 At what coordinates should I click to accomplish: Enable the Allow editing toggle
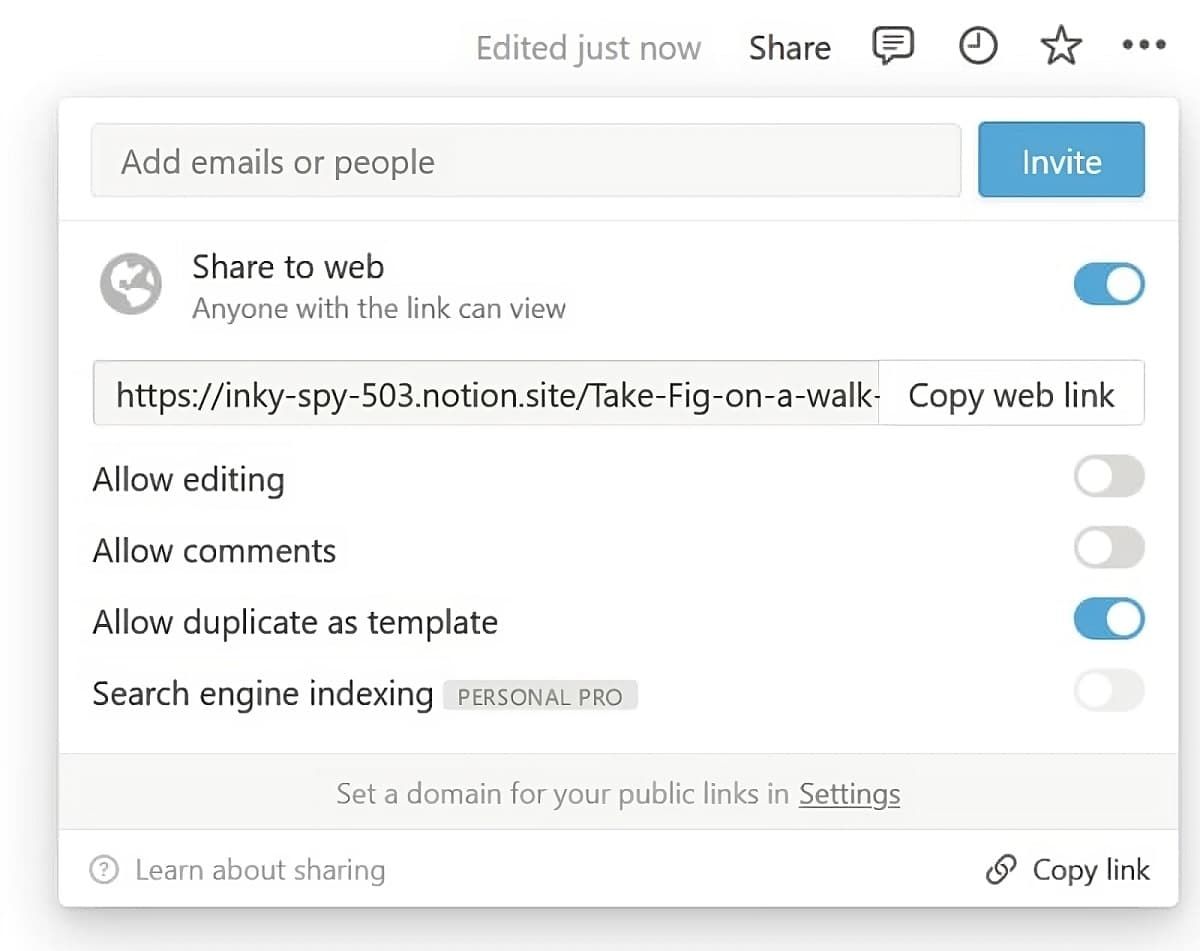point(1108,477)
